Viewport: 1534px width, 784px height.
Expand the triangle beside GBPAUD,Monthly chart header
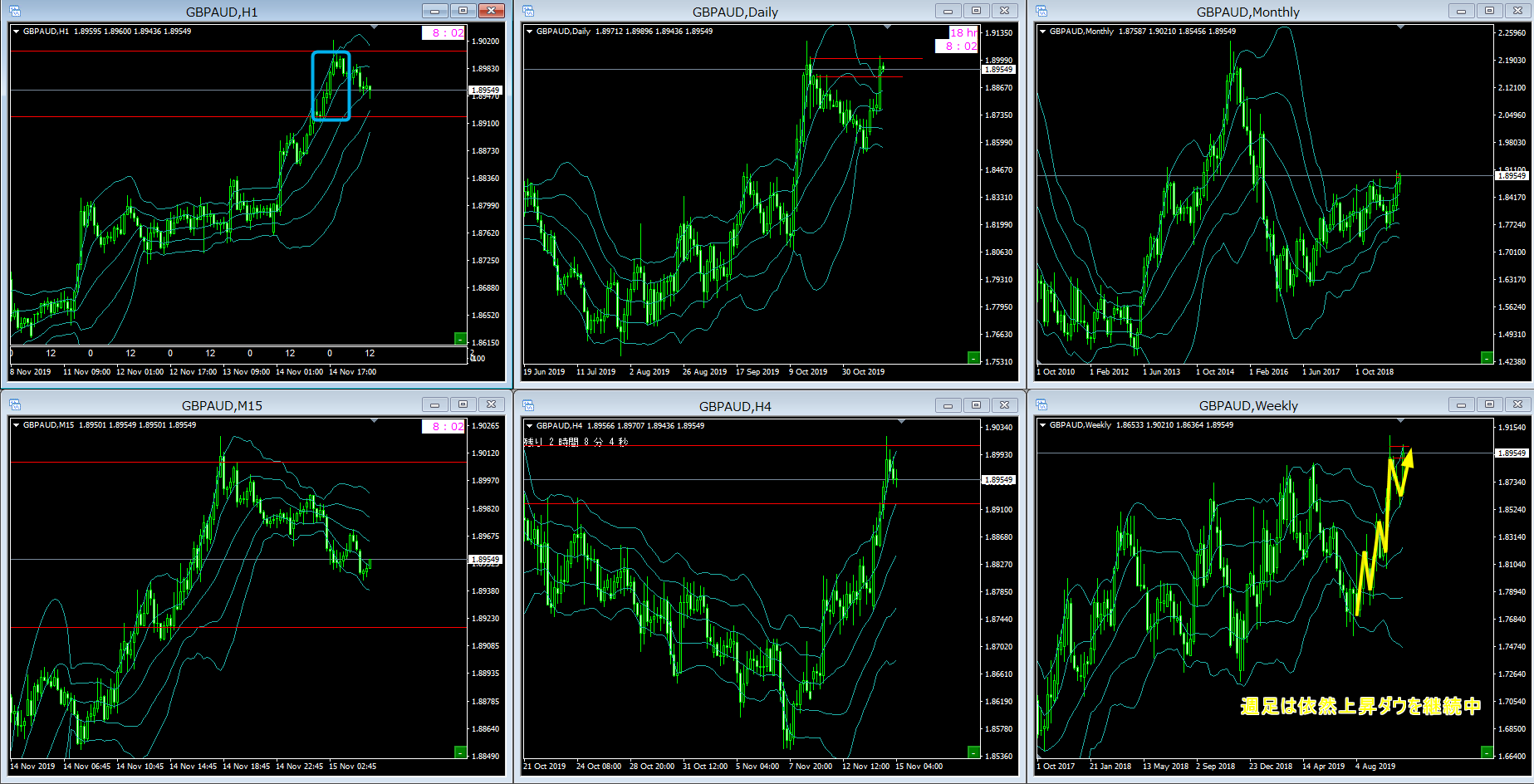(1042, 32)
